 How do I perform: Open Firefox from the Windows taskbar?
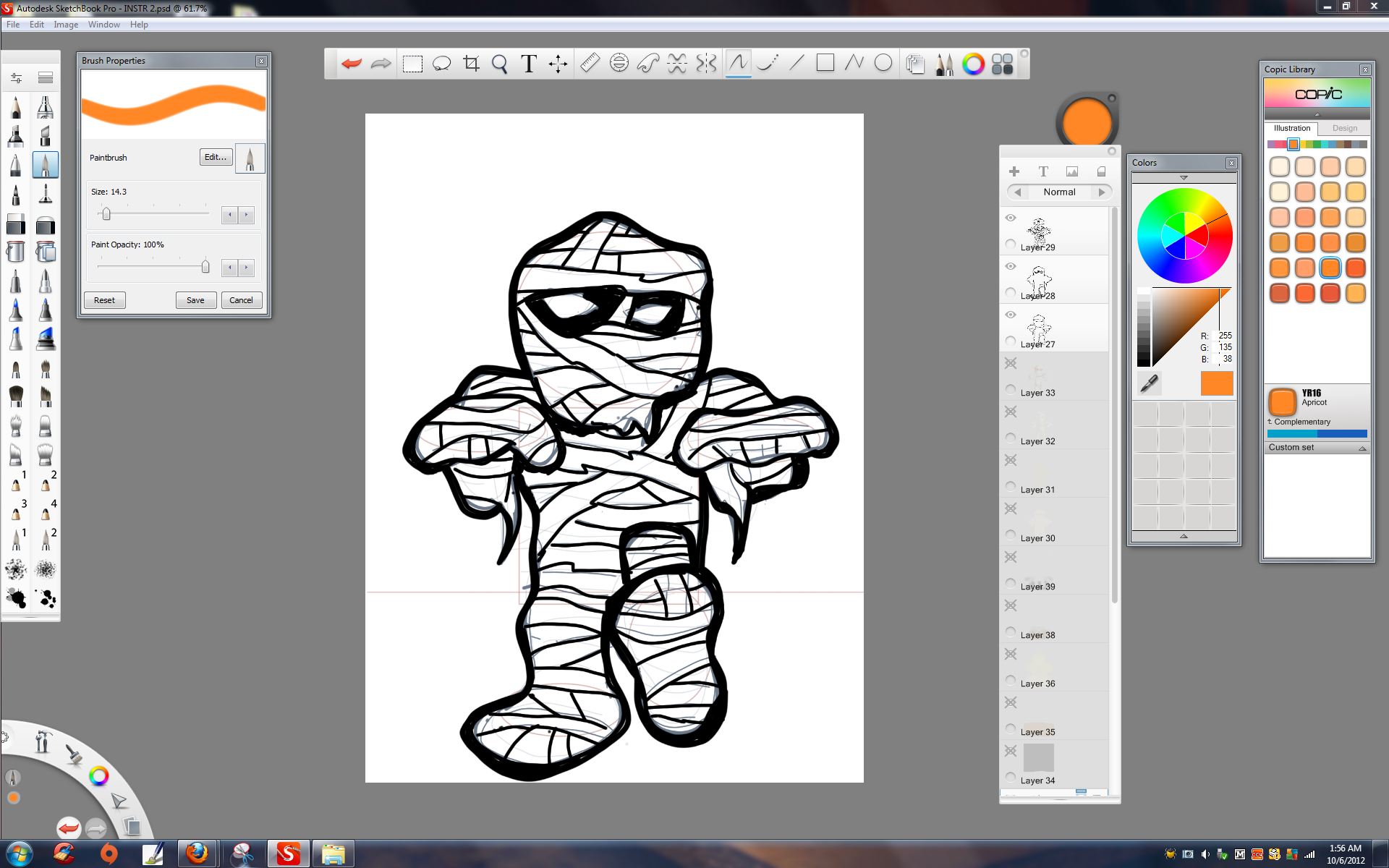(196, 854)
